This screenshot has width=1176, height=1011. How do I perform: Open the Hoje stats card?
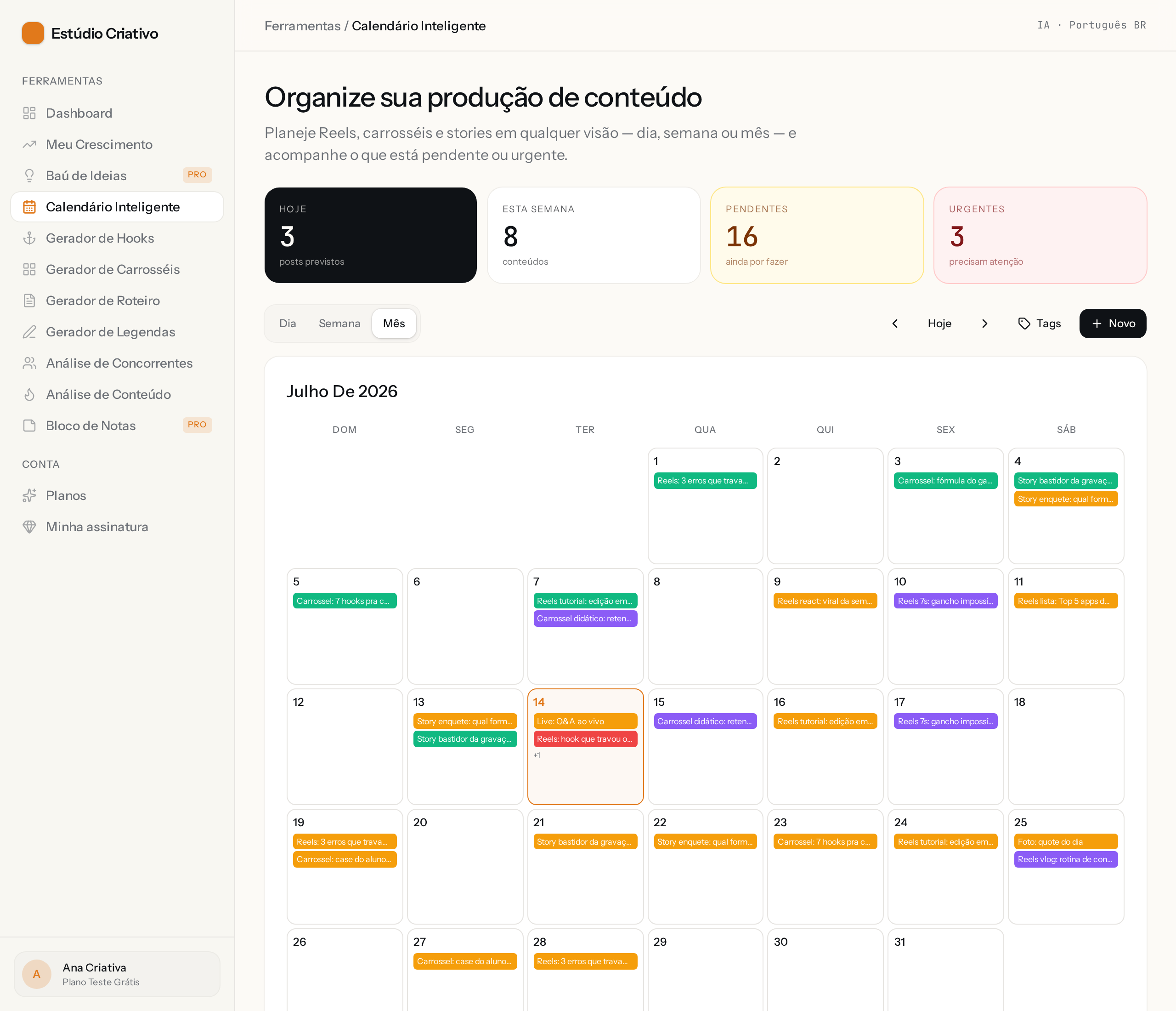coord(370,235)
